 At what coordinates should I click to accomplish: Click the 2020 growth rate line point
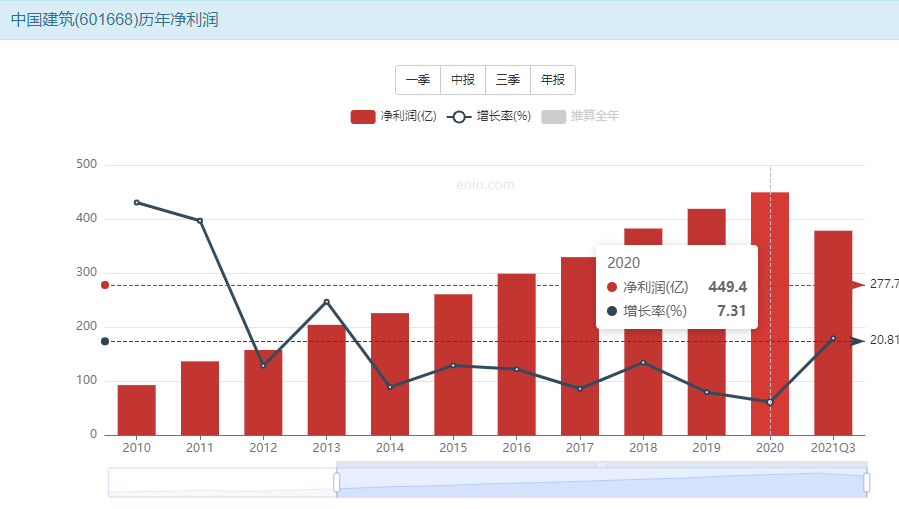pyautogui.click(x=770, y=402)
